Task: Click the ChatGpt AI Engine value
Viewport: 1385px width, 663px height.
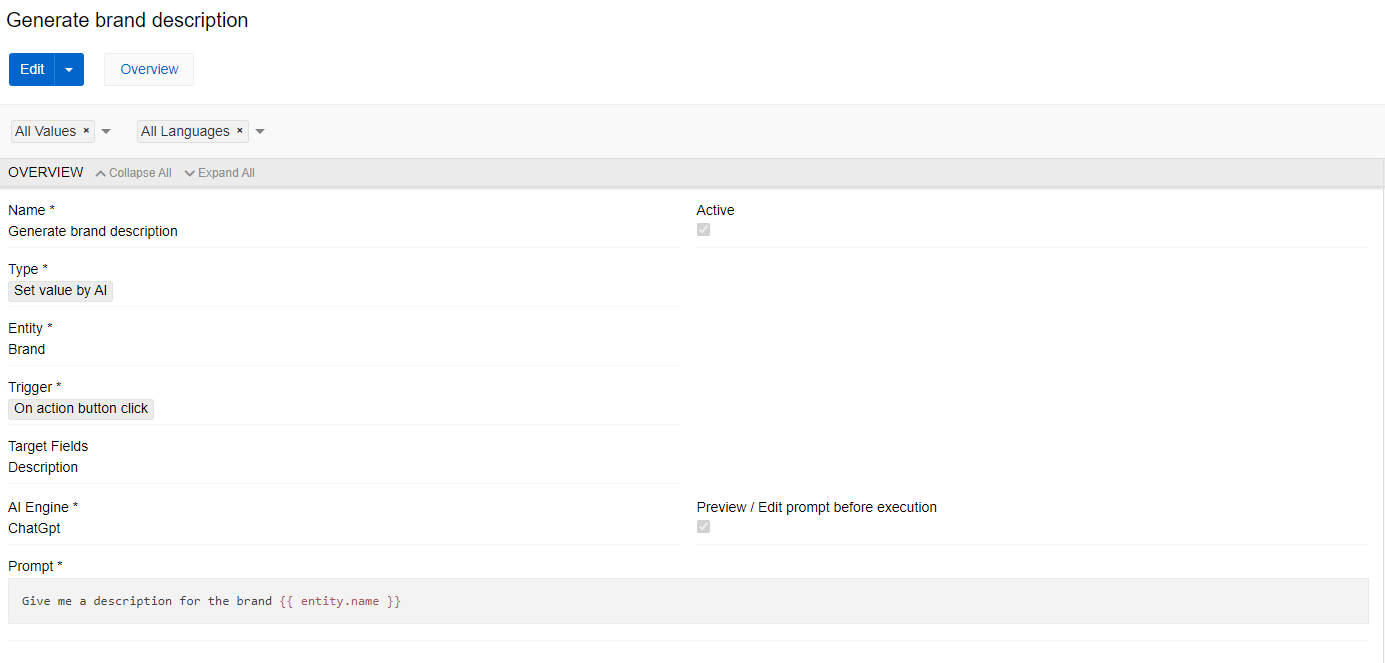Action: [x=35, y=528]
